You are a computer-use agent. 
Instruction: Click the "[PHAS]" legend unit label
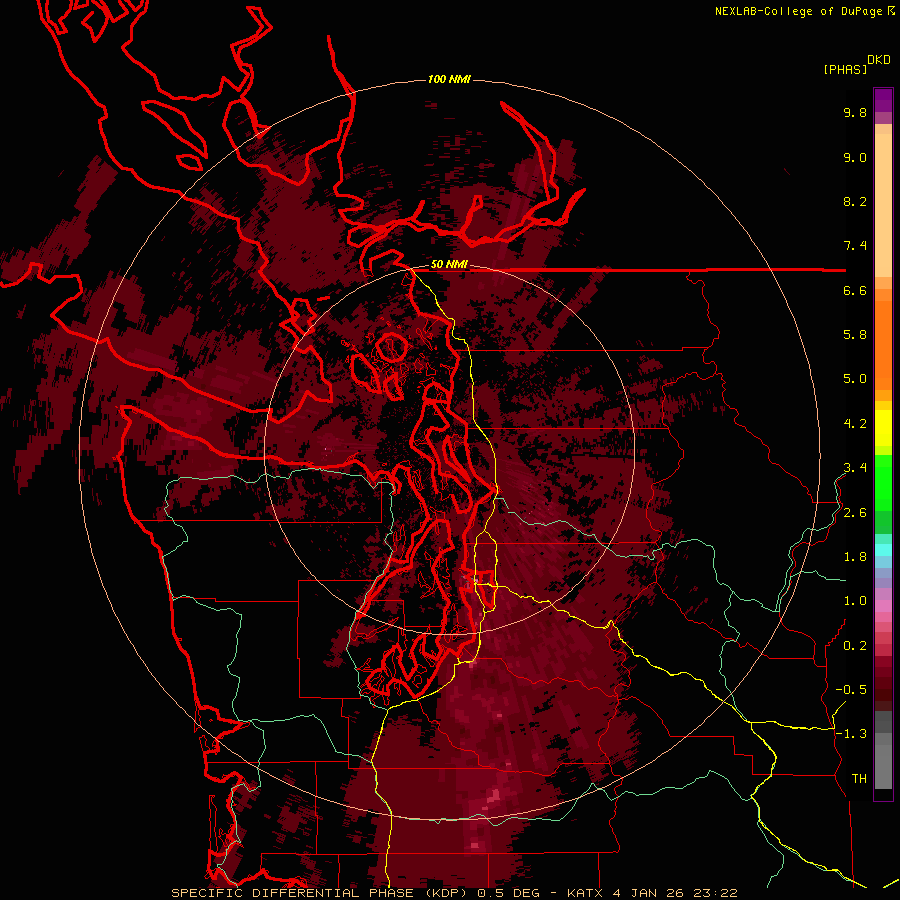(x=845, y=69)
